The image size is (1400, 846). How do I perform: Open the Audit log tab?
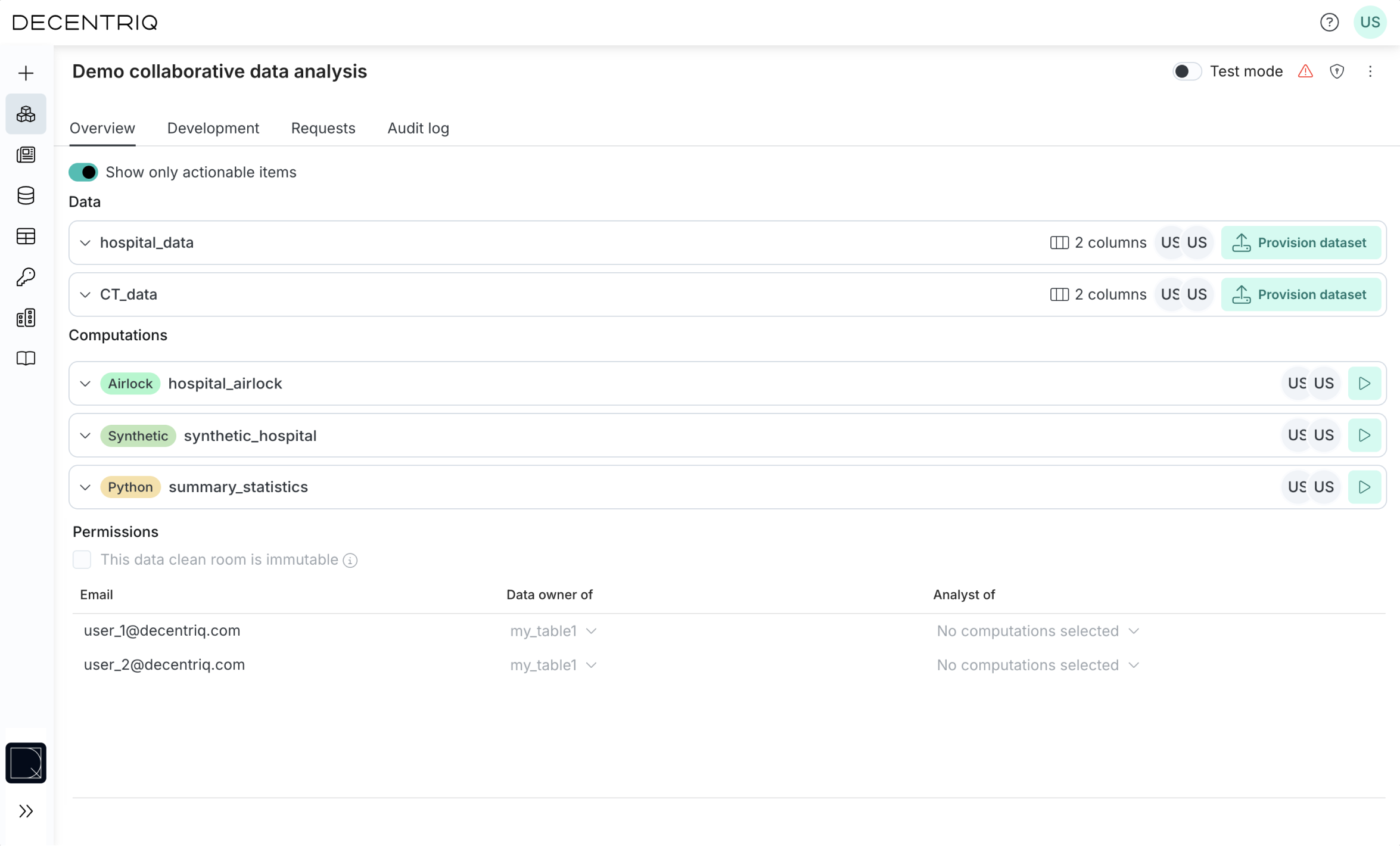pyautogui.click(x=418, y=128)
